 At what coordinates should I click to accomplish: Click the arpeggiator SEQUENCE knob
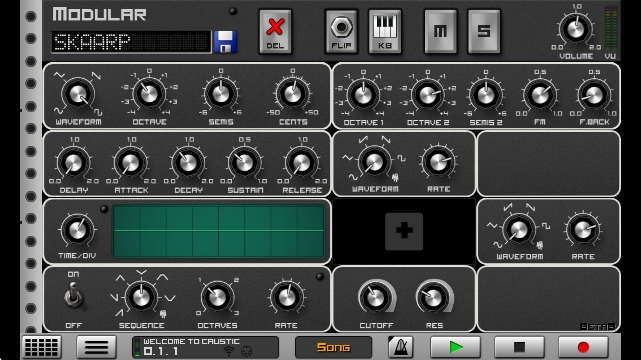point(141,297)
